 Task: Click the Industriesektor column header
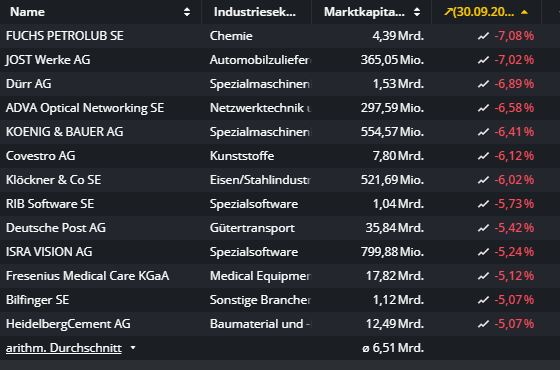255,12
